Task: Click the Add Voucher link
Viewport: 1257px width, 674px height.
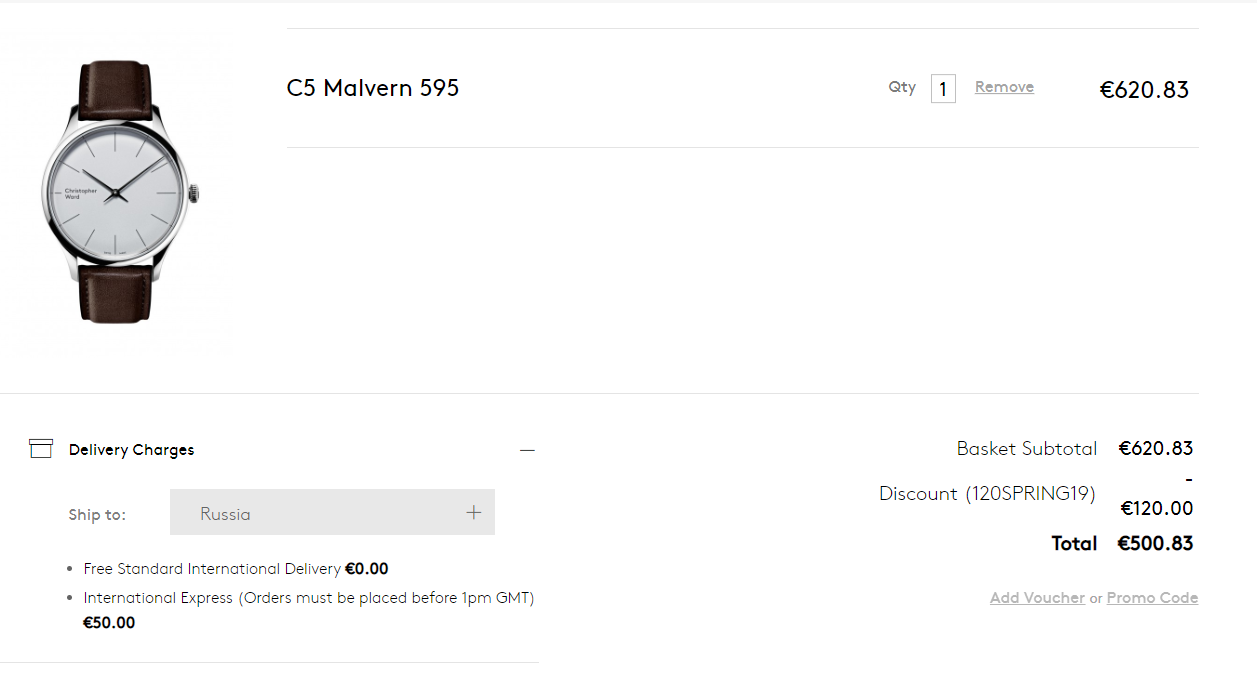Action: (x=1037, y=598)
